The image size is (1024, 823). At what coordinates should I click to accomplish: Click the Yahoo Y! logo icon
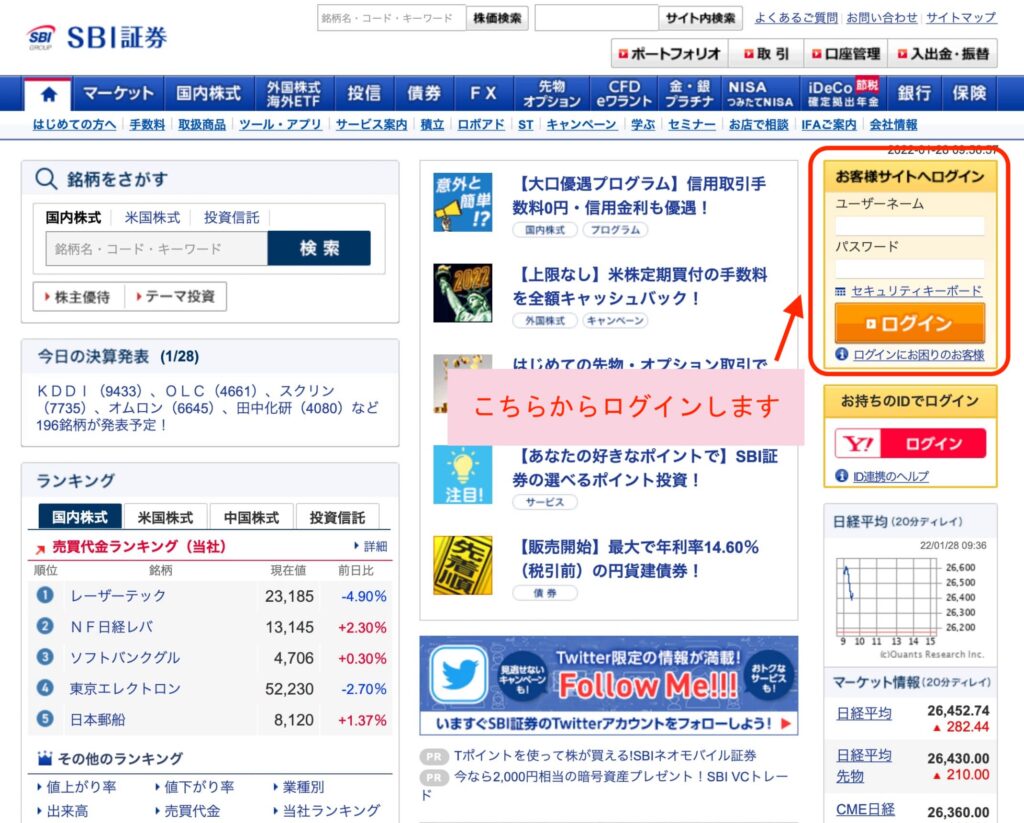point(858,444)
